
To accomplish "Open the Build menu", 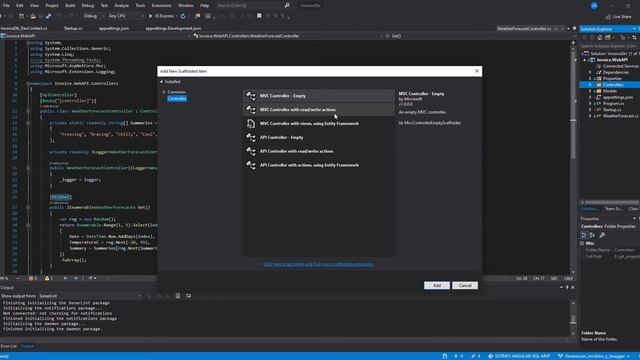I will (x=70, y=6).
